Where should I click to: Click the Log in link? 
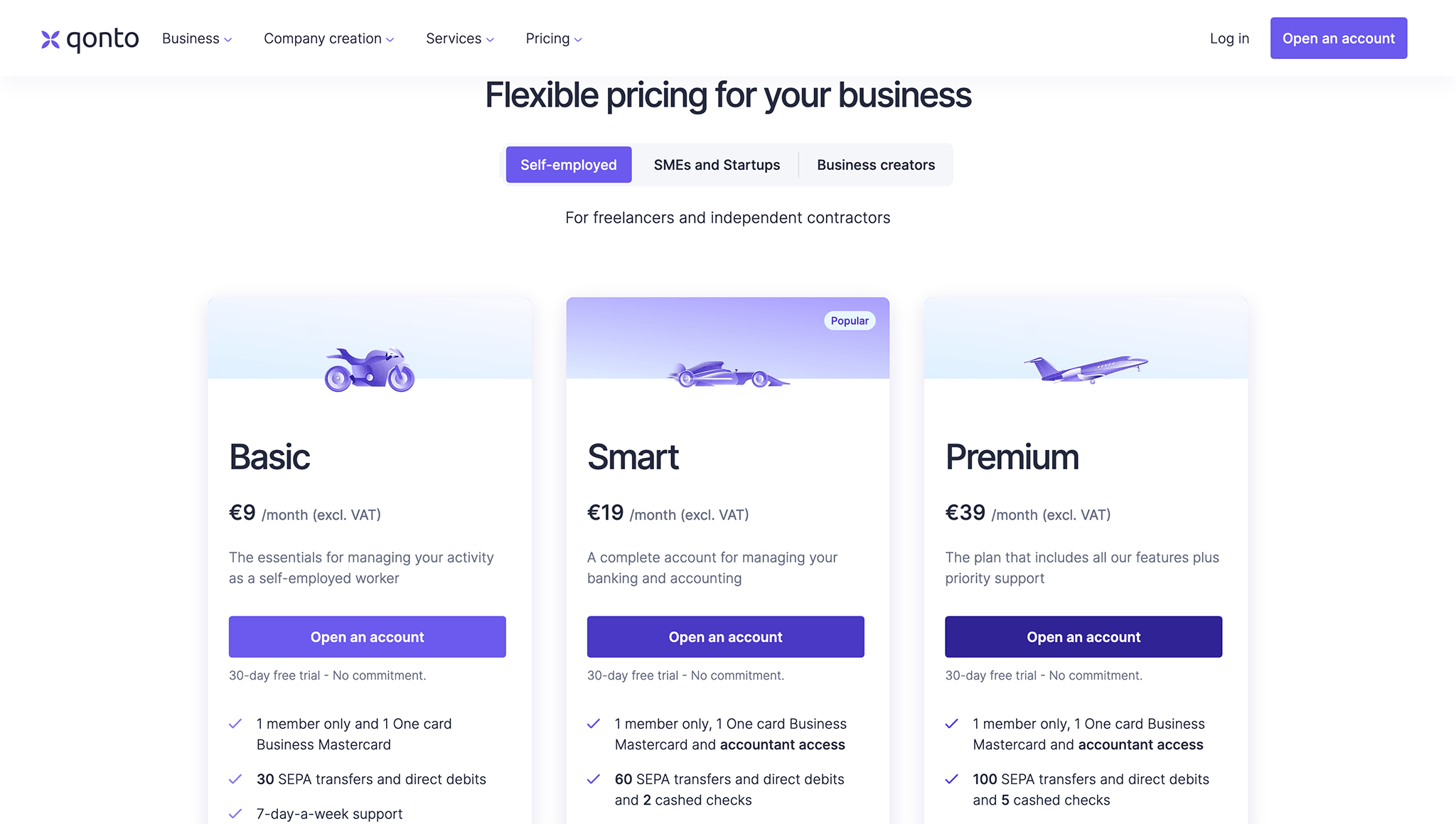1229,38
